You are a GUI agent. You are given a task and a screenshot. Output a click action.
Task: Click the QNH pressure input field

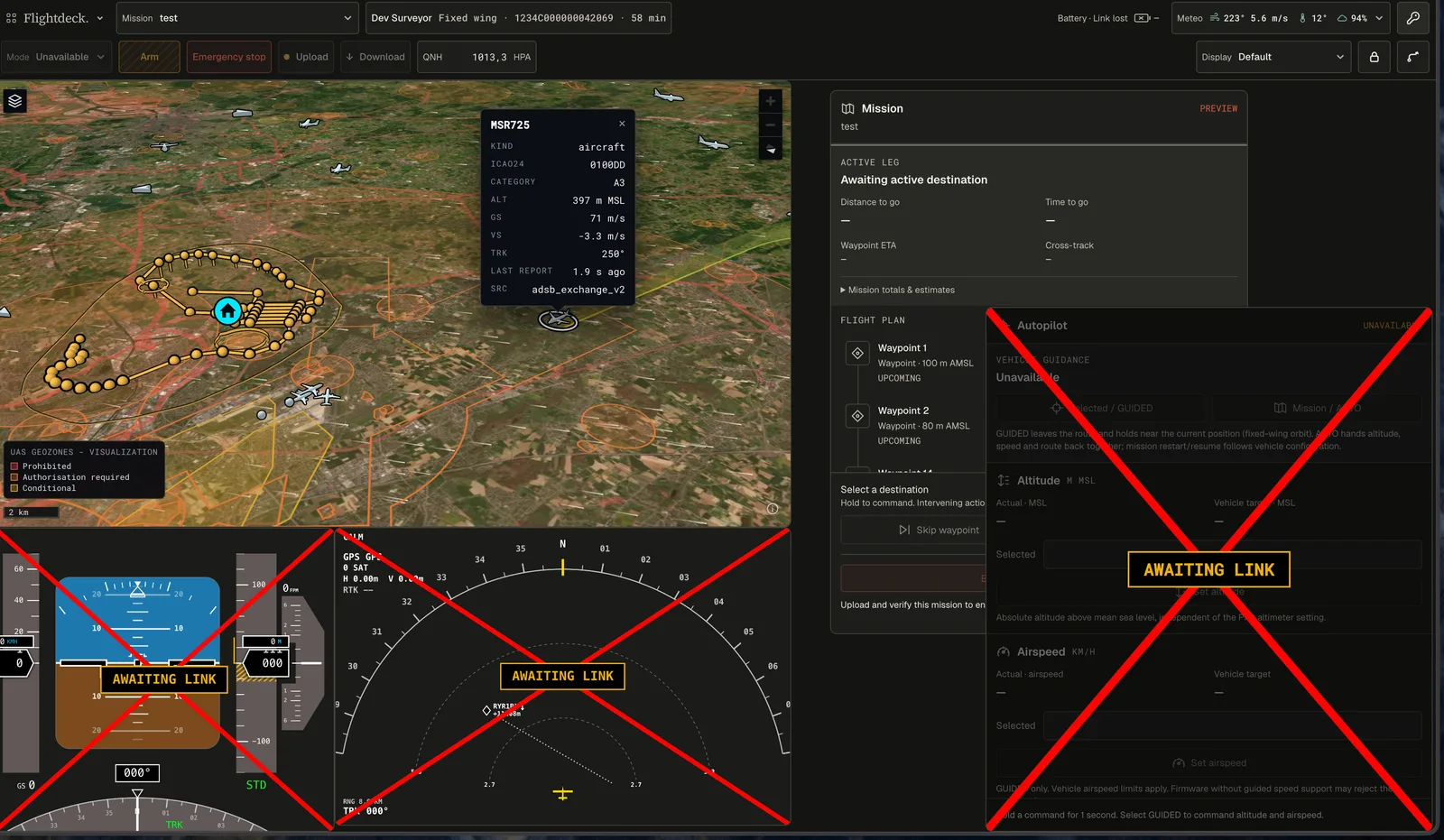(477, 57)
